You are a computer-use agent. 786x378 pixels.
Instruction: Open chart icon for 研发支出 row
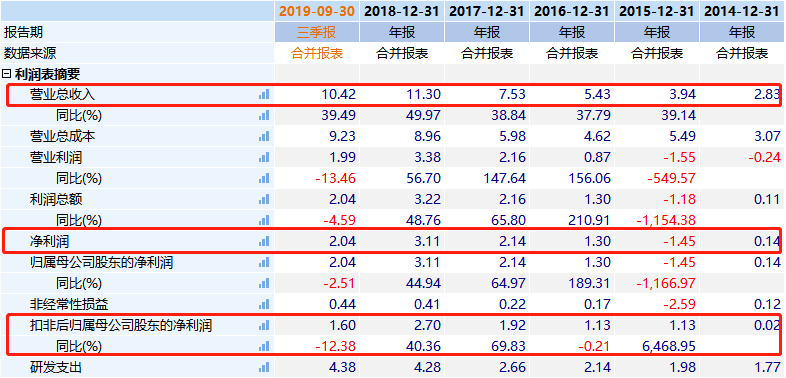click(264, 367)
